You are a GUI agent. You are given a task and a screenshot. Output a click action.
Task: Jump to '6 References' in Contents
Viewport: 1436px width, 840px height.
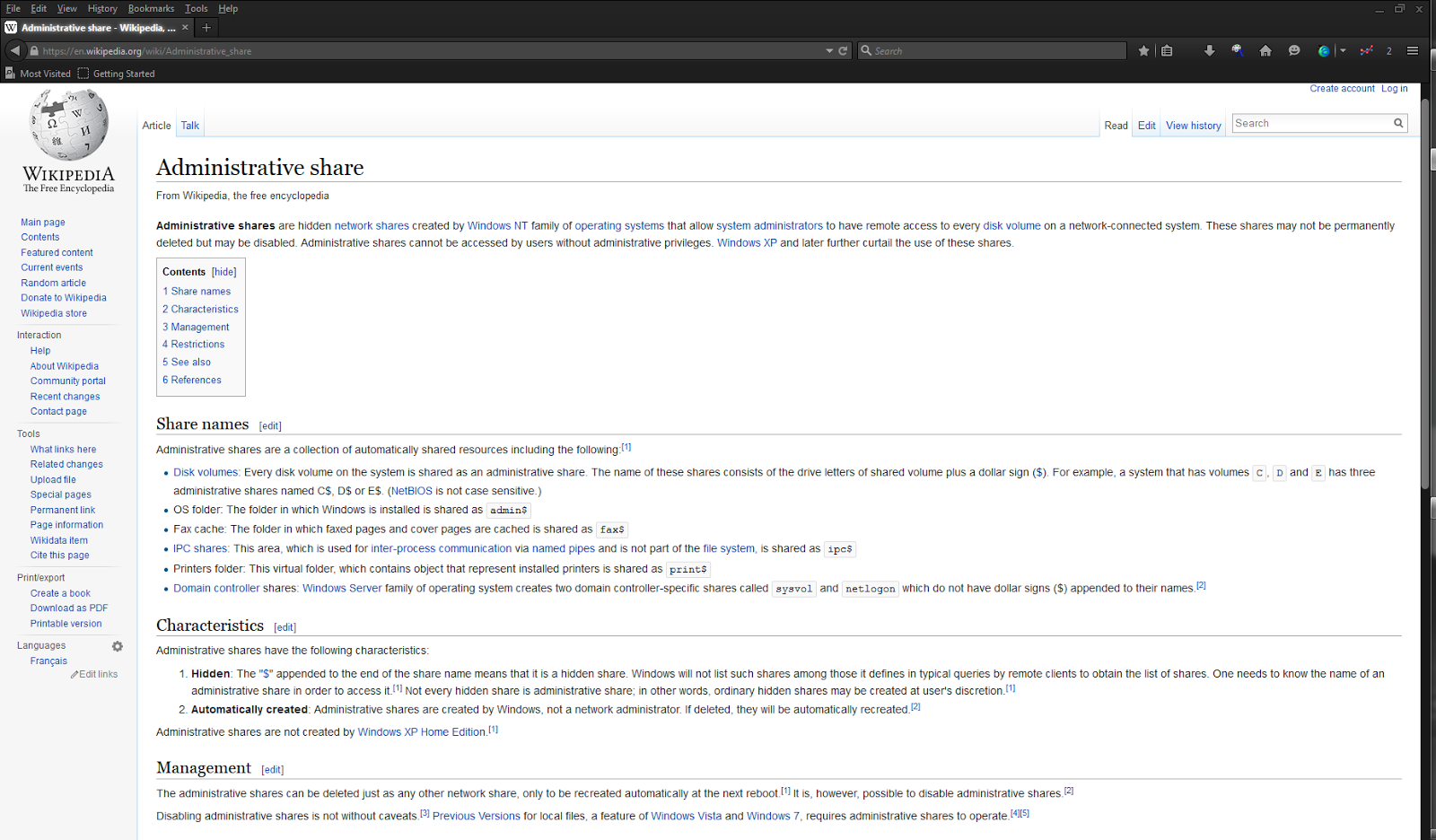click(192, 381)
